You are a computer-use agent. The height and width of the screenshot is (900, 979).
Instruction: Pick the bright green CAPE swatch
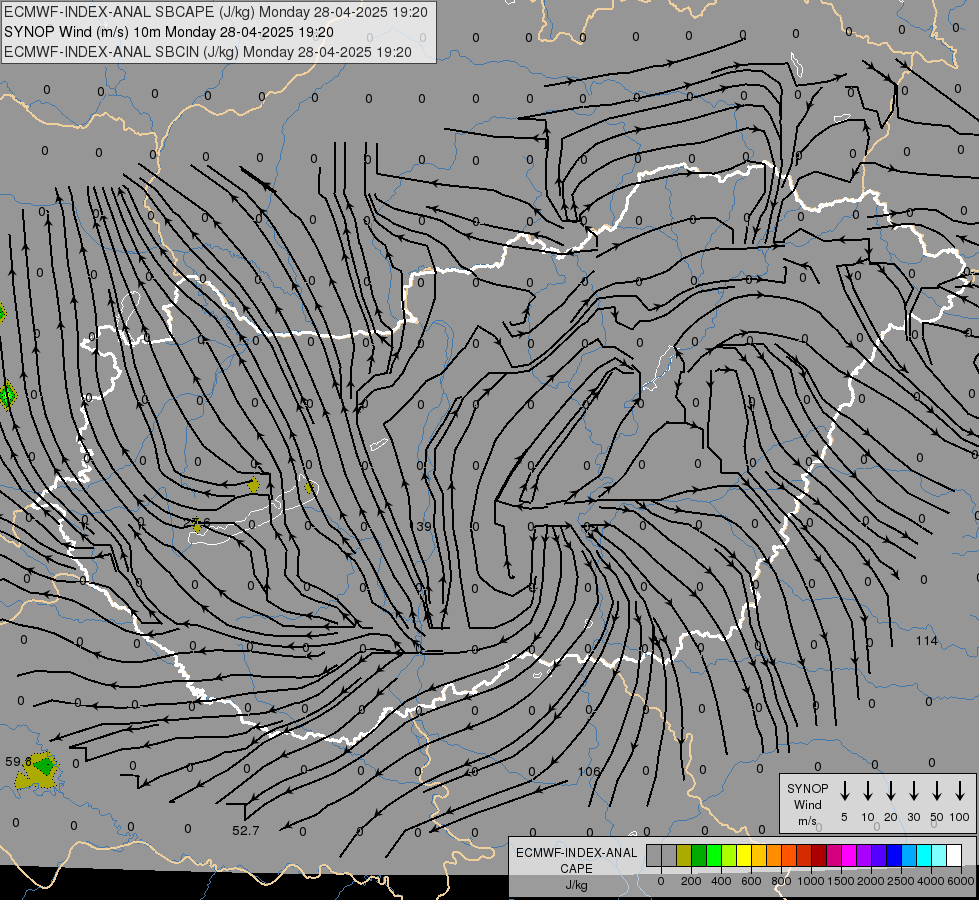[714, 855]
